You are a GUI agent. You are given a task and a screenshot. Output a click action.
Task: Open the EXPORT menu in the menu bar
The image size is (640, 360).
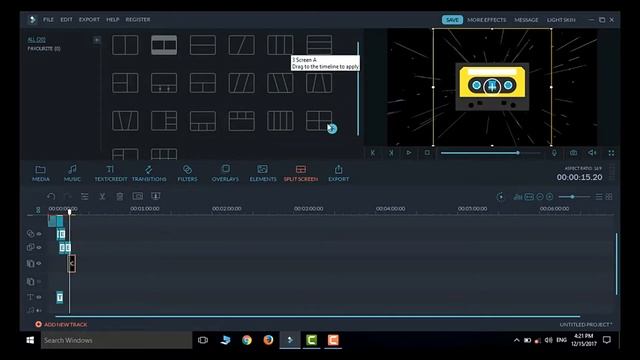pos(89,20)
